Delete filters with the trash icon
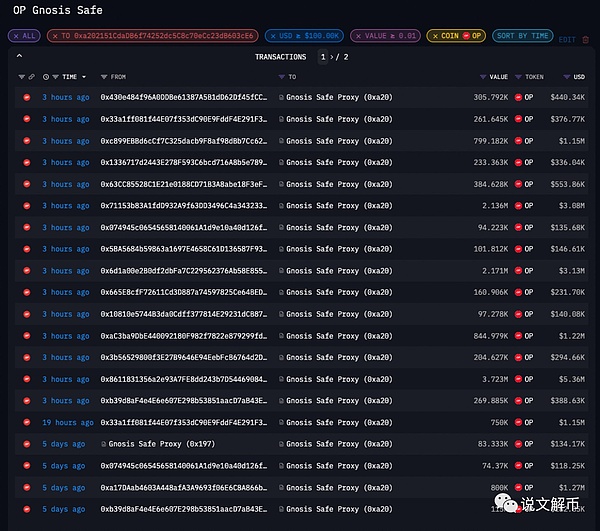600x531 pixels. [585, 40]
